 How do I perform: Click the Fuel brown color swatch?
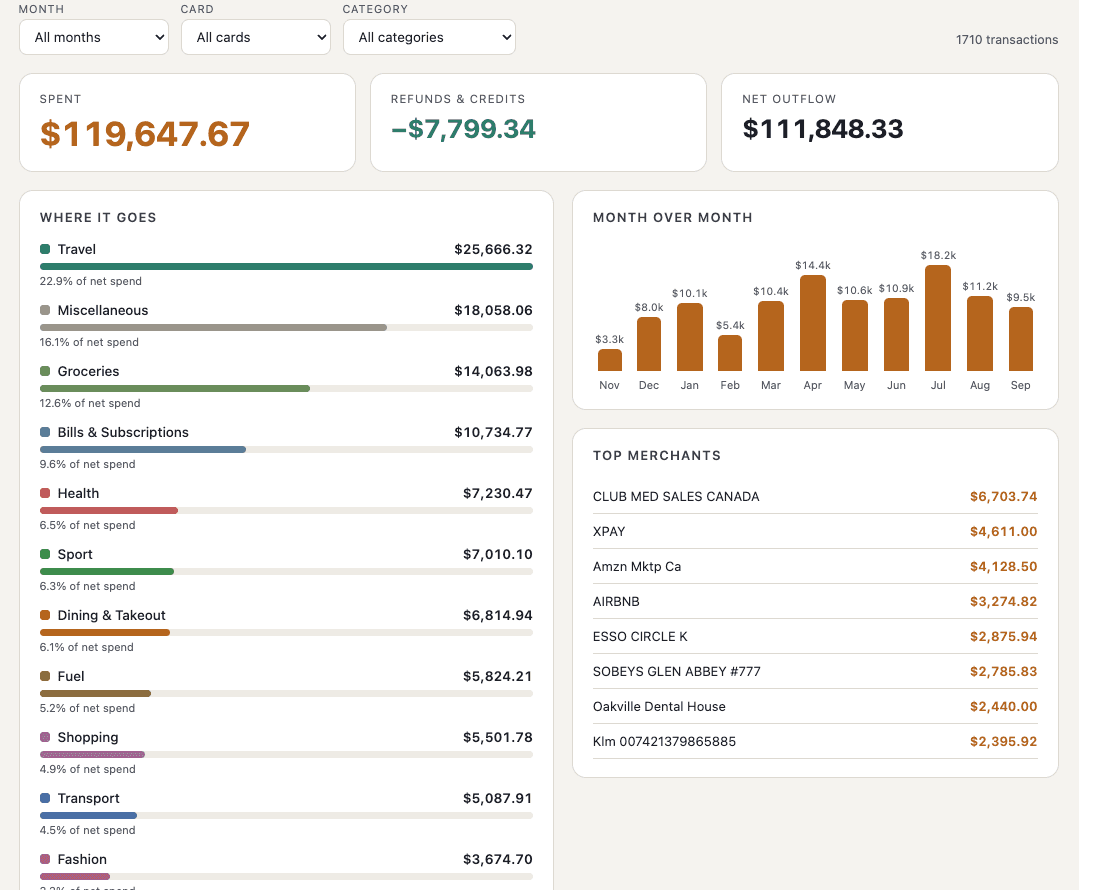46,676
